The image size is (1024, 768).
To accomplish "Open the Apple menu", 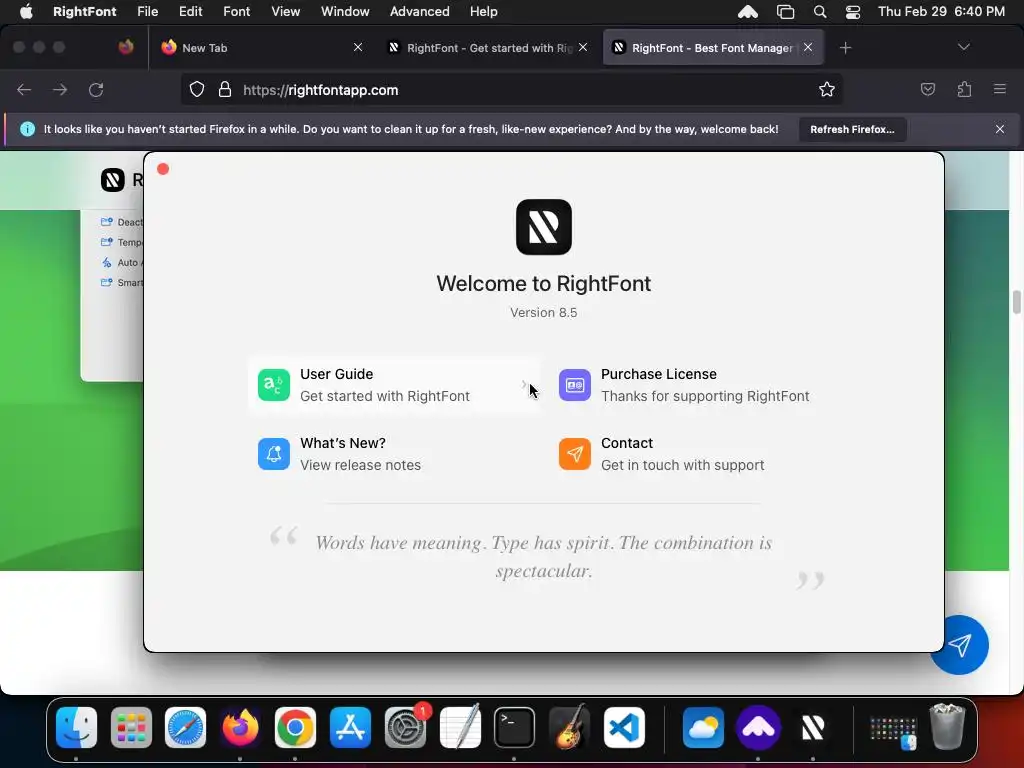I will pyautogui.click(x=26, y=11).
